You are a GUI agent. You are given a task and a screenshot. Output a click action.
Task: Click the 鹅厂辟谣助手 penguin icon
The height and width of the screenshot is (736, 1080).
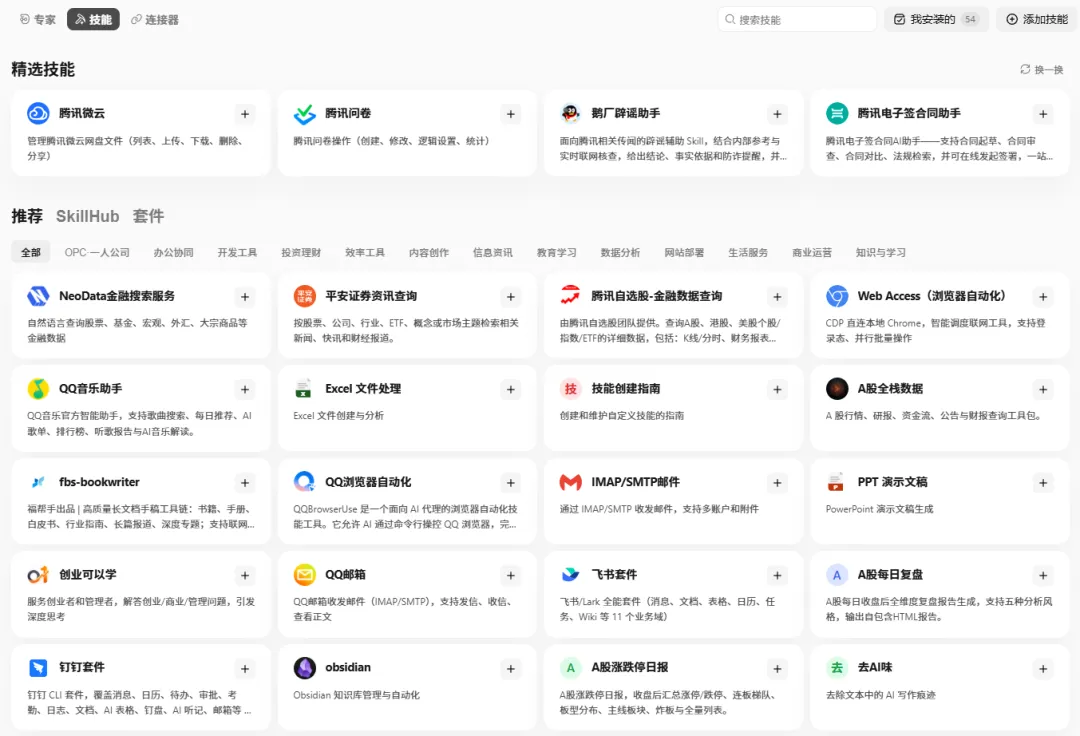[570, 113]
